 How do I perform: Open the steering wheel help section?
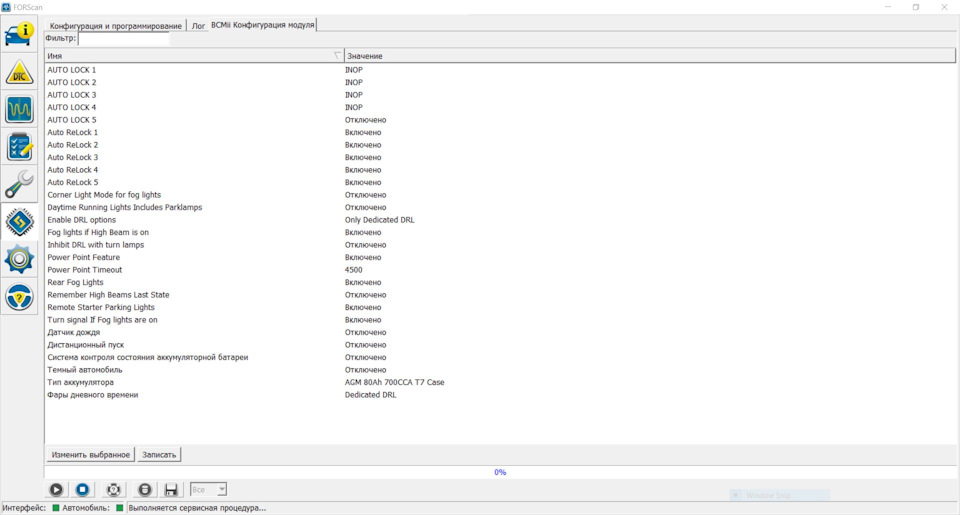pyautogui.click(x=19, y=297)
